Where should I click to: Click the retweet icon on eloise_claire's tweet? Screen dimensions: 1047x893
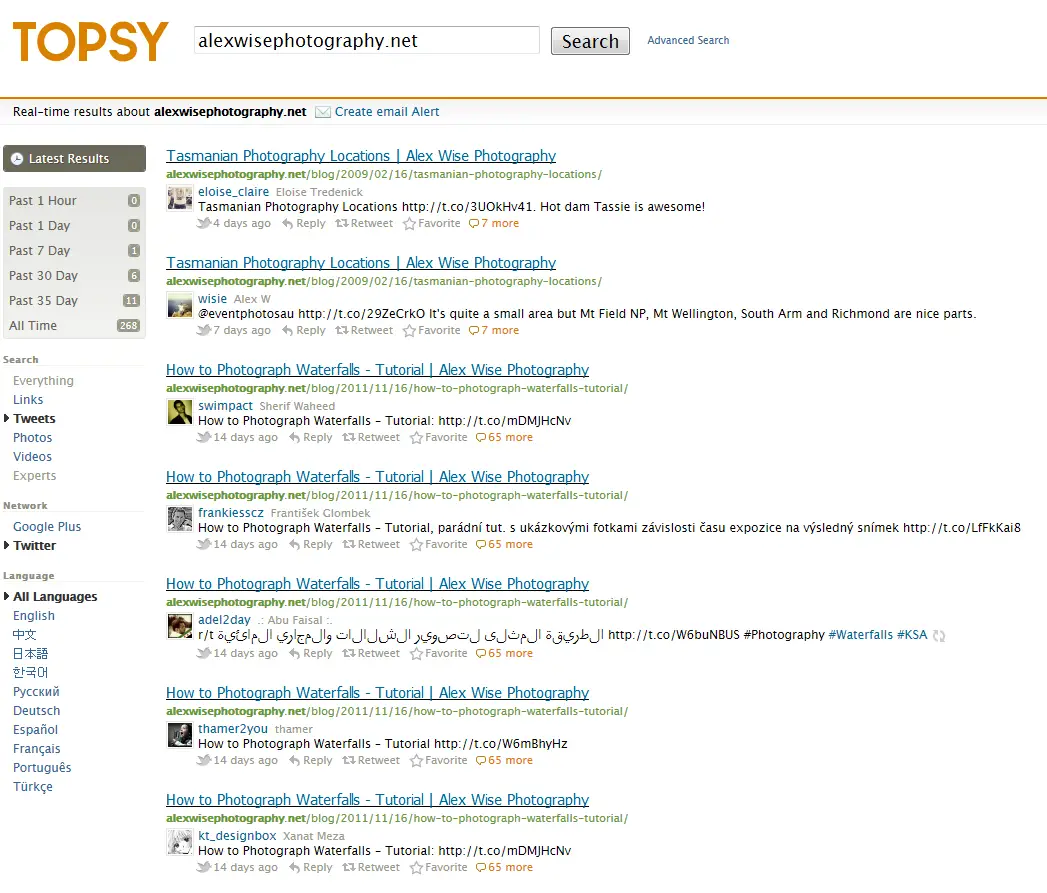(x=342, y=224)
